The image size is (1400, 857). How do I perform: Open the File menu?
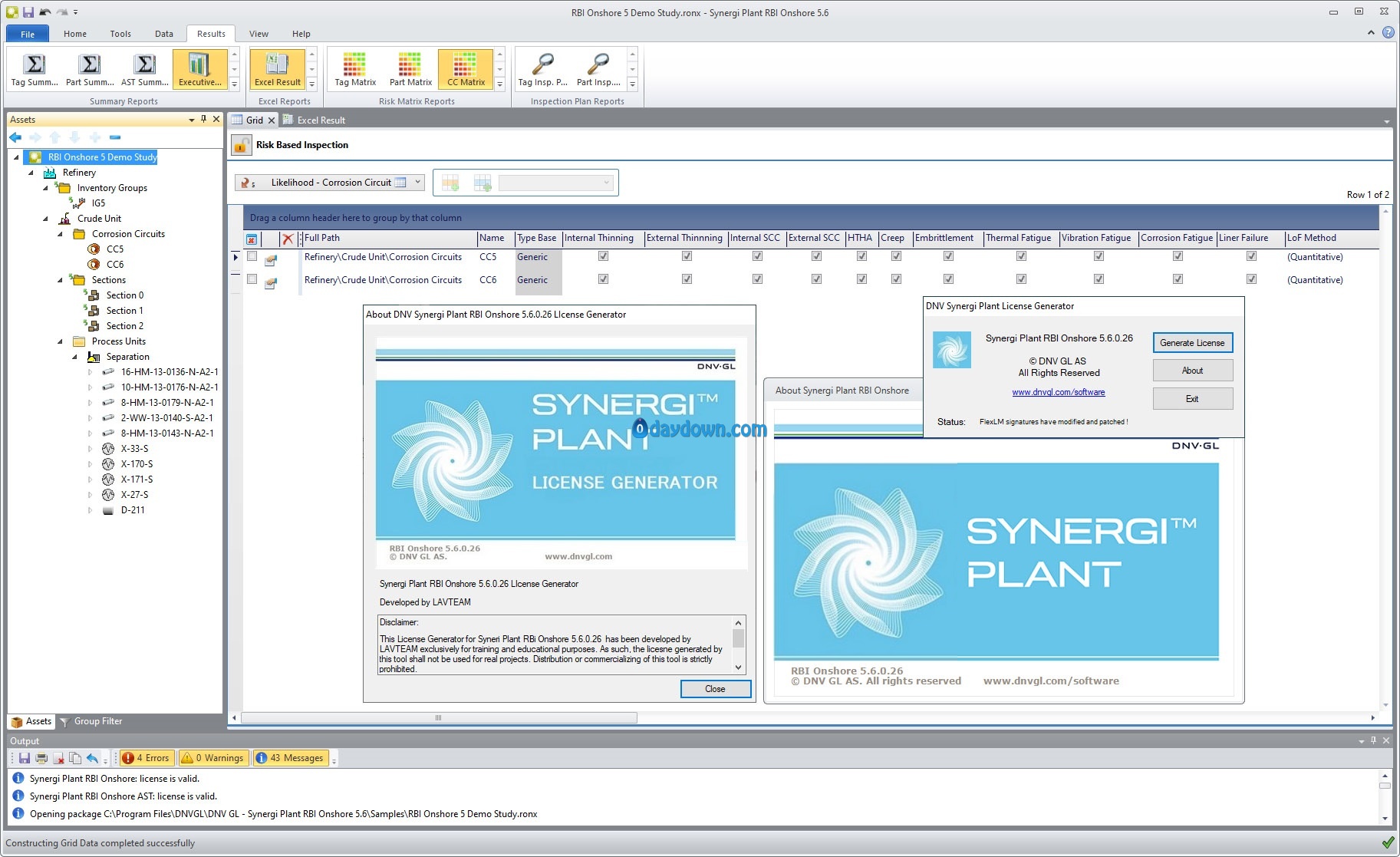coord(28,34)
